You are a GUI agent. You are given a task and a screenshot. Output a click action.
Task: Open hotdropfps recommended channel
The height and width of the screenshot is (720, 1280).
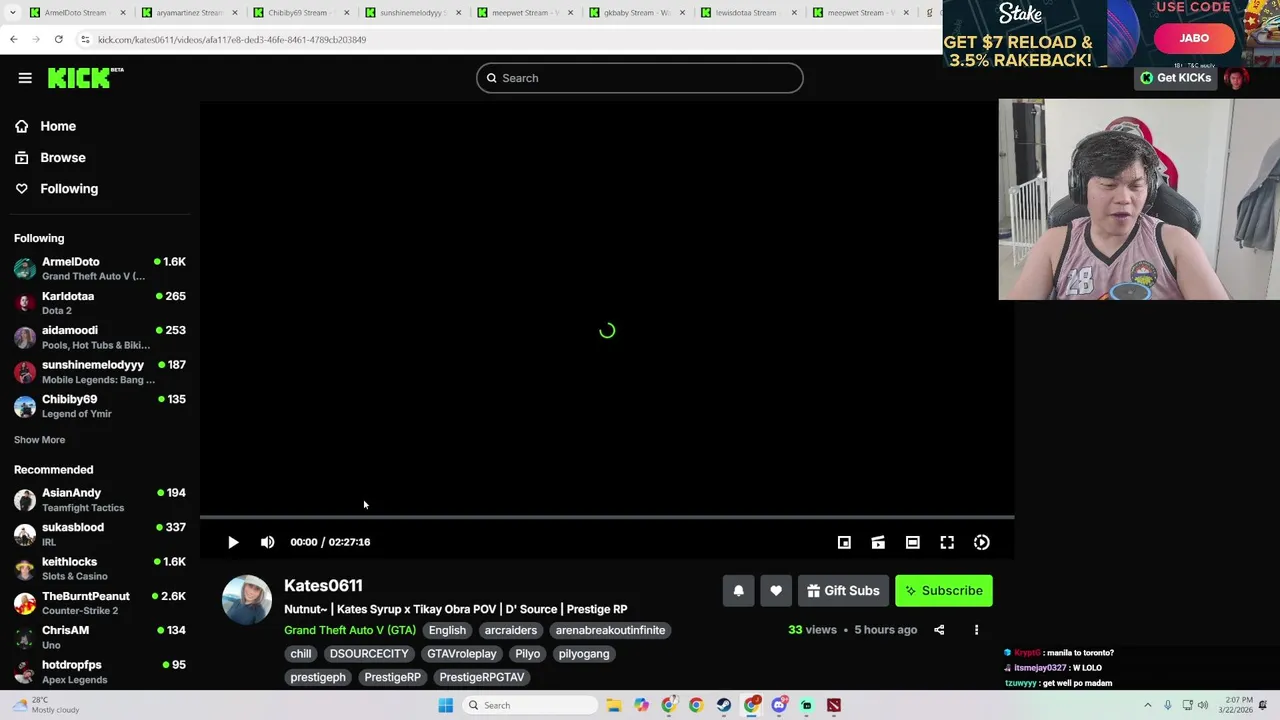(100, 672)
